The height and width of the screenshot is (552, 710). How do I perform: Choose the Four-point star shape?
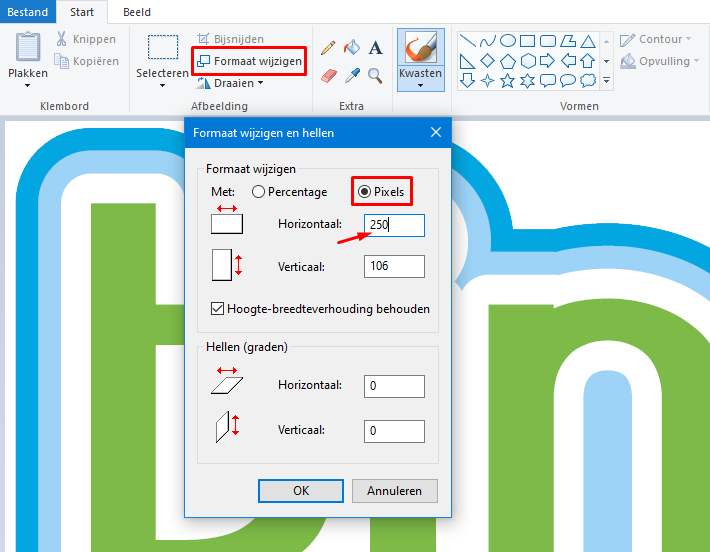point(488,81)
